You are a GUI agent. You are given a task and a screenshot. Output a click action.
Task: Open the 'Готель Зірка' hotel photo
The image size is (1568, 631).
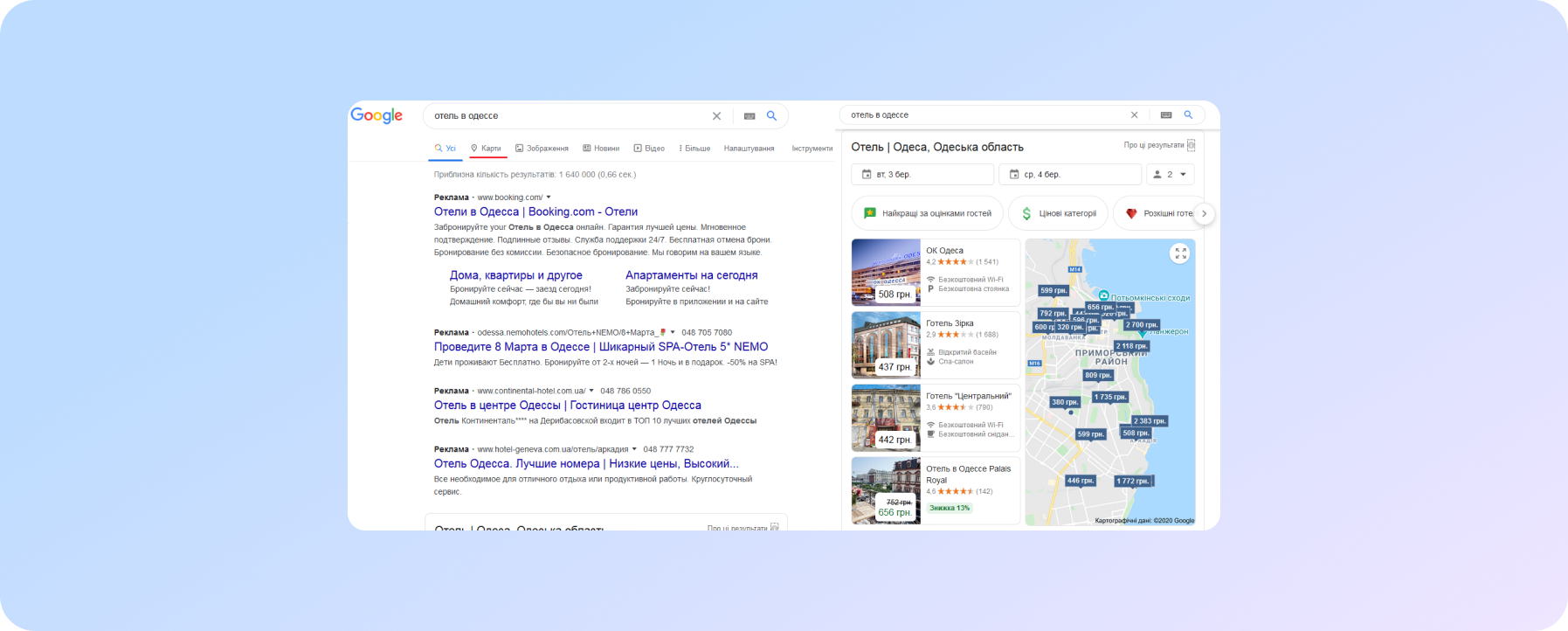coord(886,344)
